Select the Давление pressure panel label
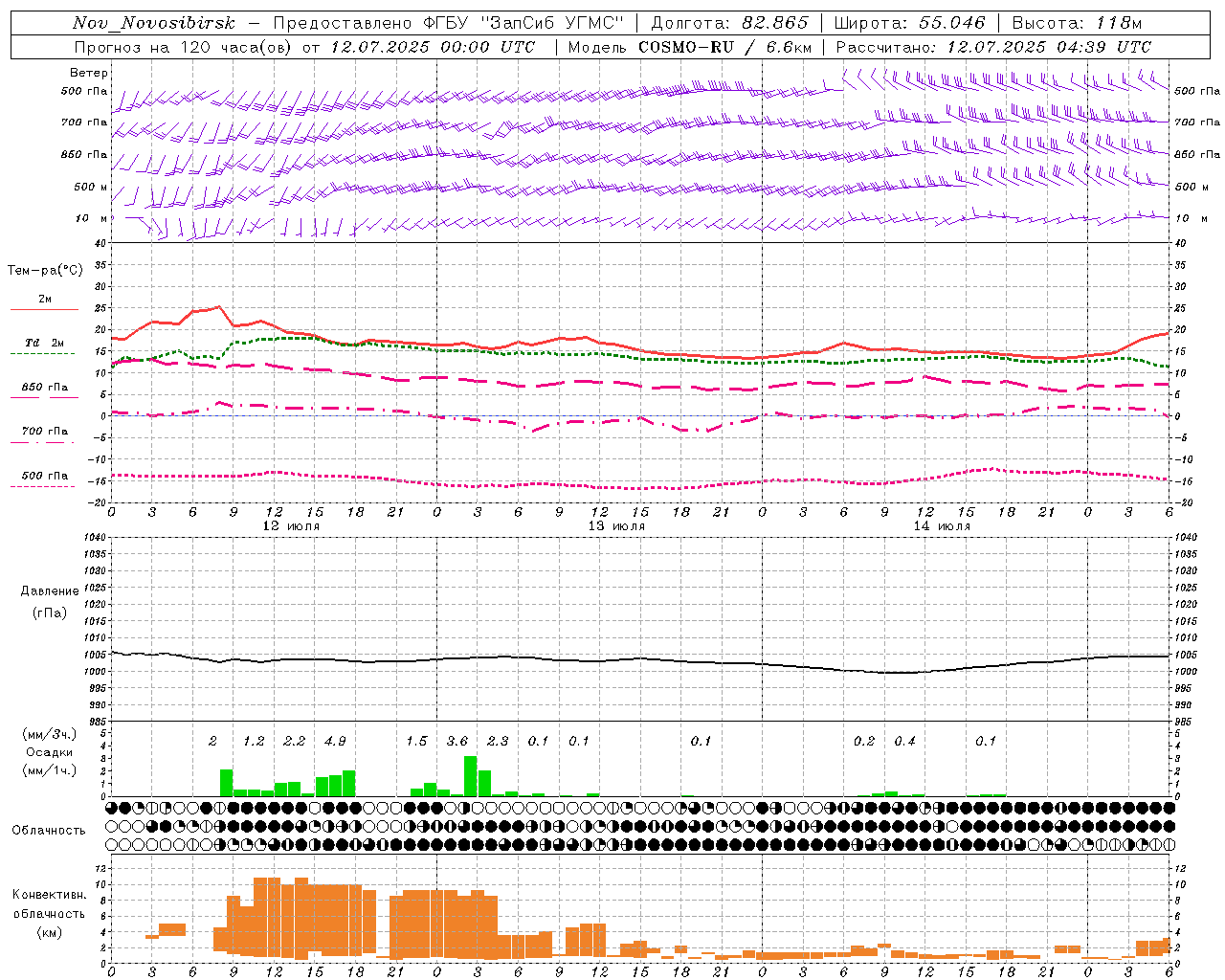The width and height of the screenshot is (1225, 980). click(x=50, y=591)
